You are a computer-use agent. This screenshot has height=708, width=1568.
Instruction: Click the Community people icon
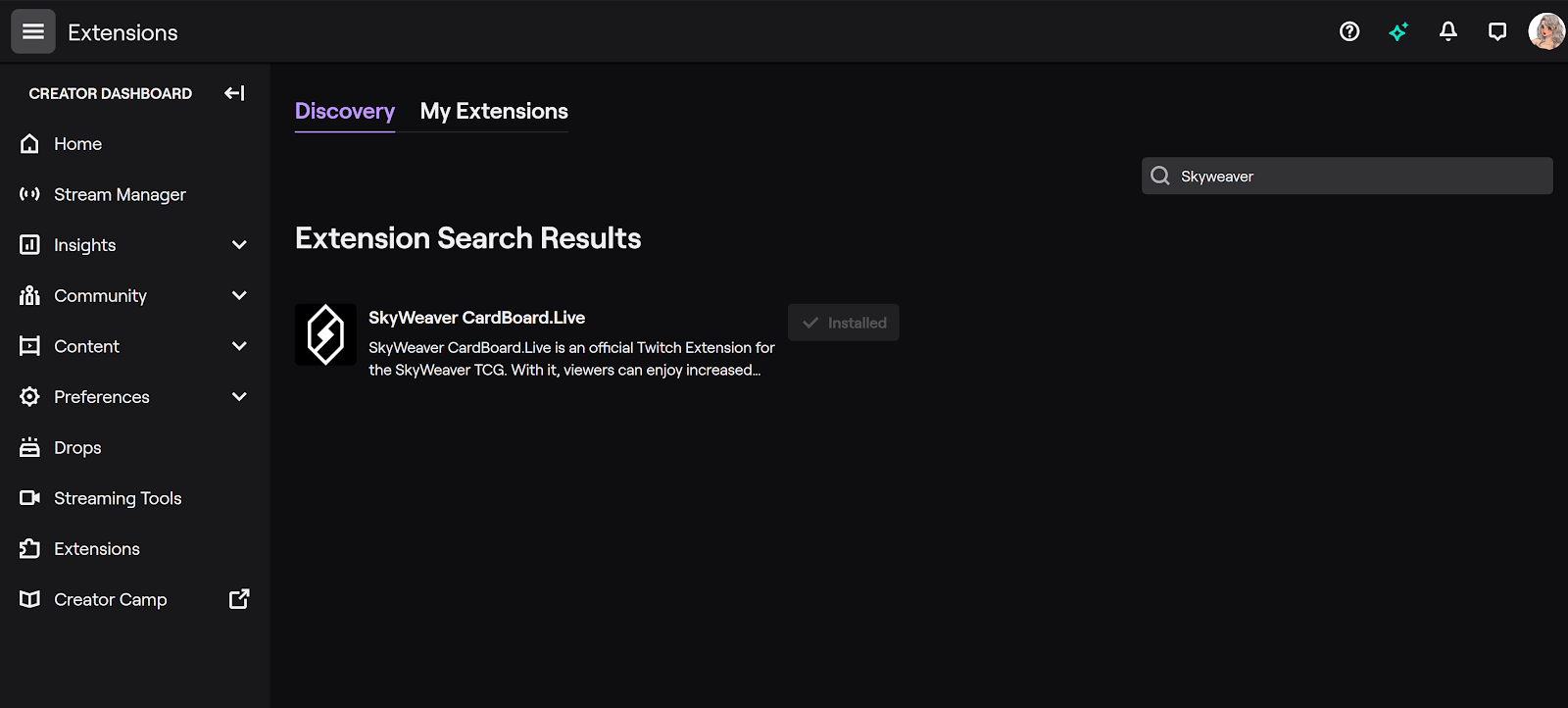30,295
